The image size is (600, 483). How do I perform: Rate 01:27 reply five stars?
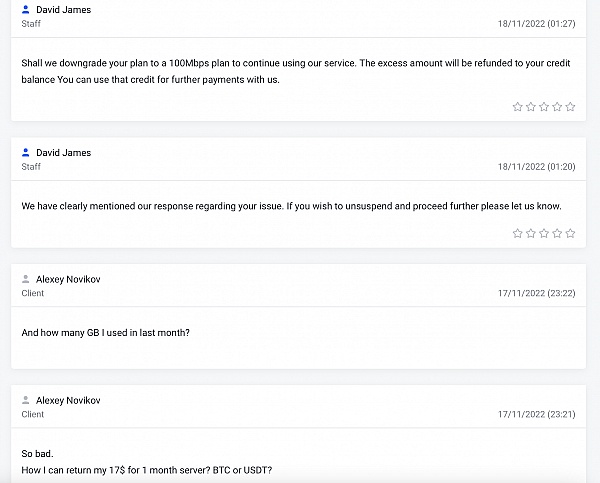tap(570, 107)
